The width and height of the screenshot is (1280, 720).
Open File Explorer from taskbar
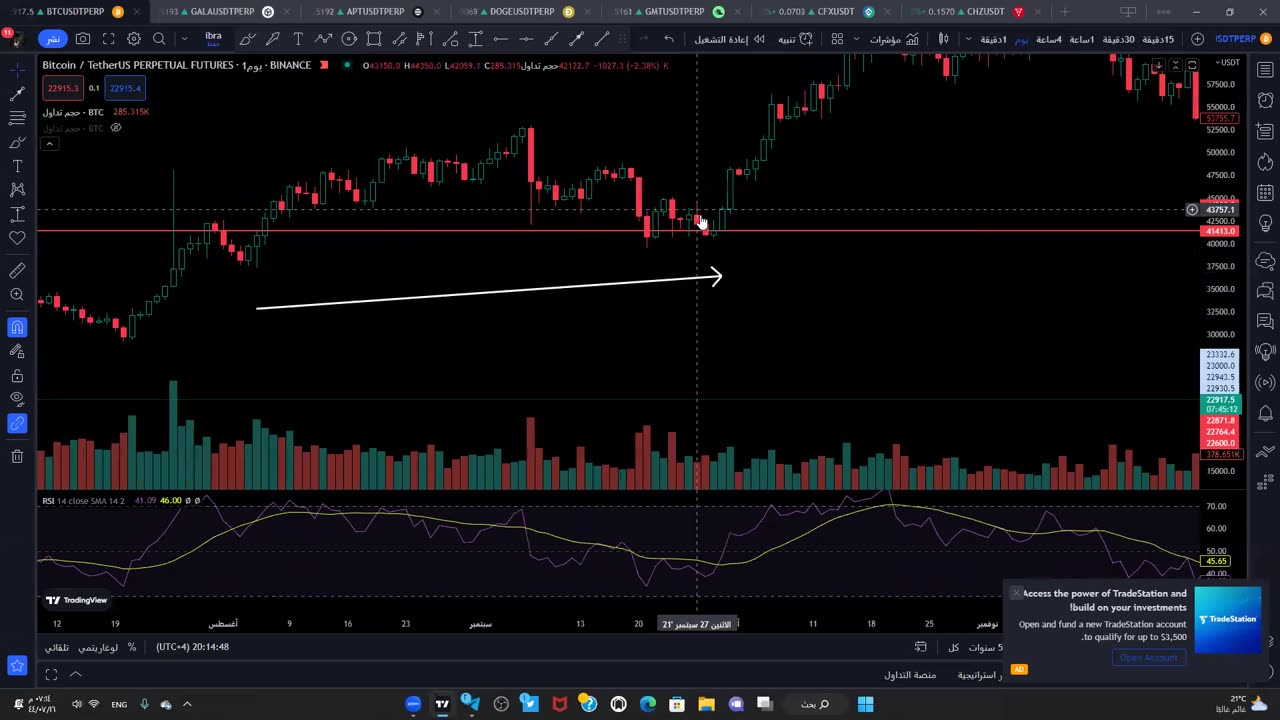coord(707,704)
